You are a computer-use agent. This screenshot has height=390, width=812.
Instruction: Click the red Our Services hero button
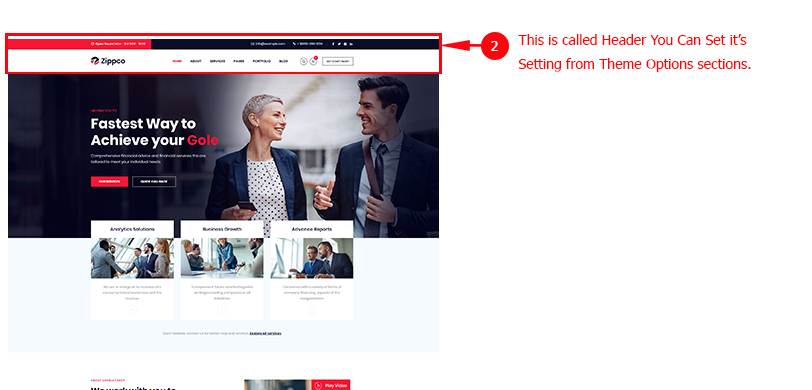tap(109, 181)
